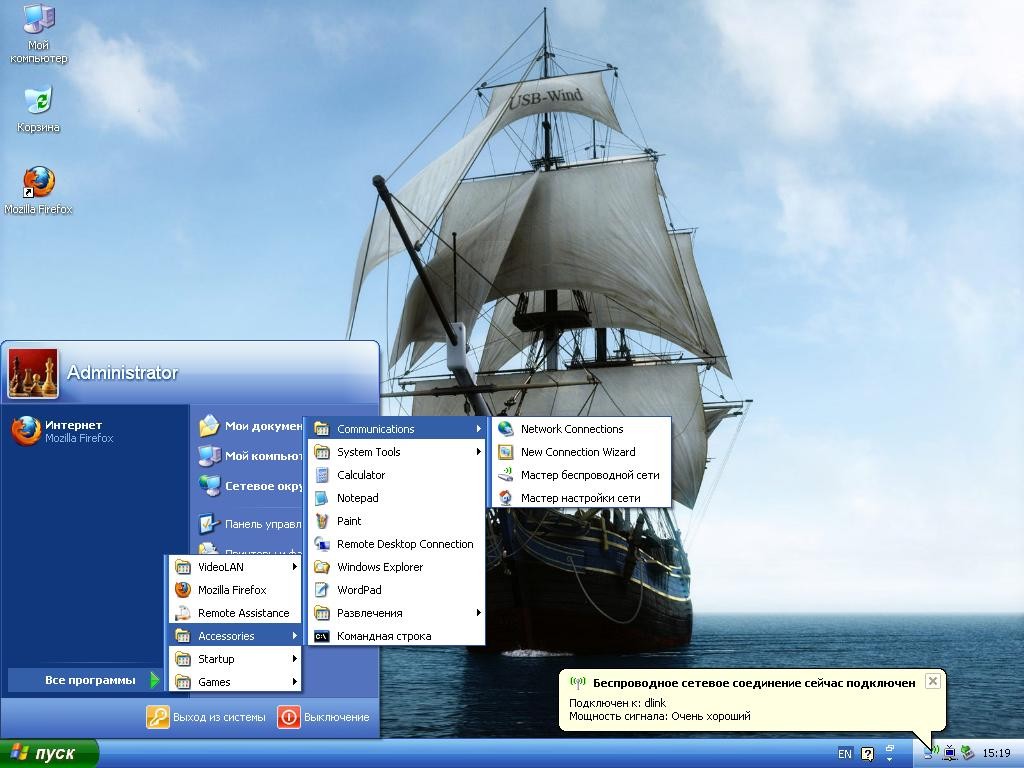
Task: Click the EN language indicator
Action: 844,754
